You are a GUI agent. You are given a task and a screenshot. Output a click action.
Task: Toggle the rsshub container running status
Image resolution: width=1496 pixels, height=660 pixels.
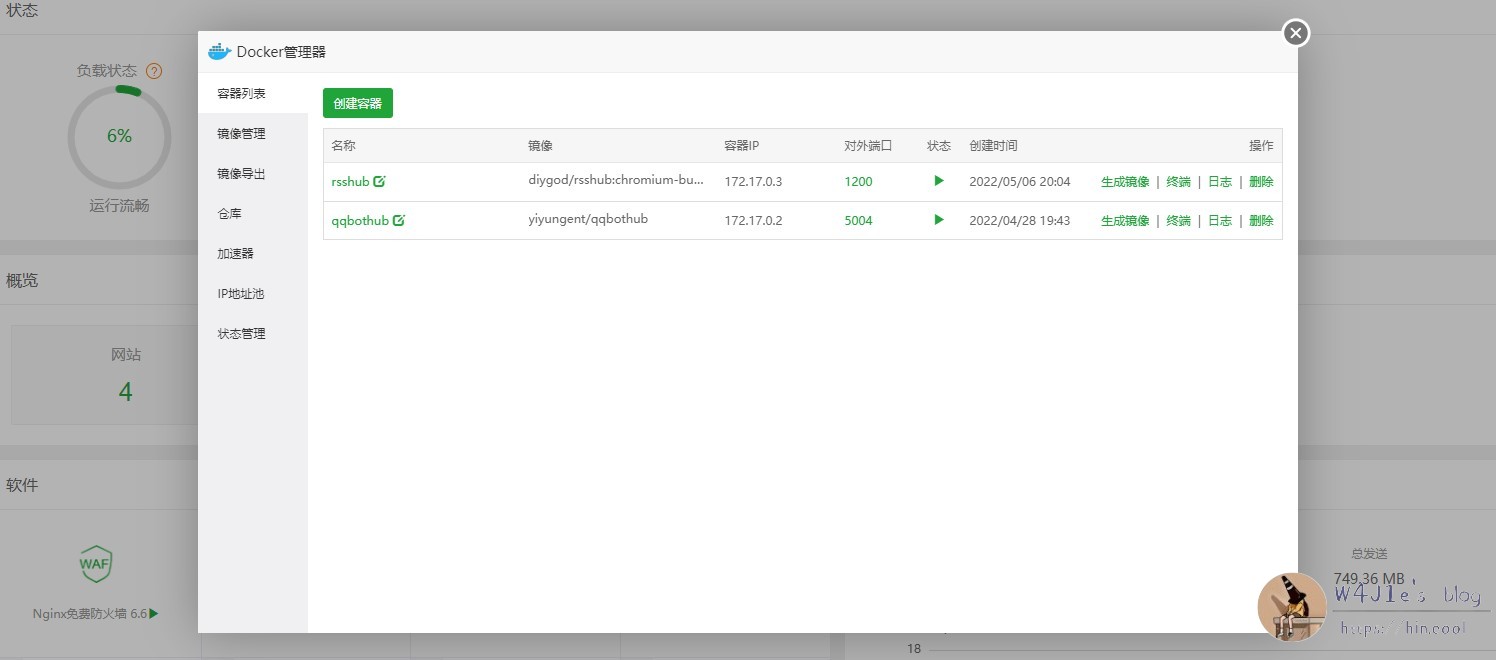pyautogui.click(x=938, y=181)
